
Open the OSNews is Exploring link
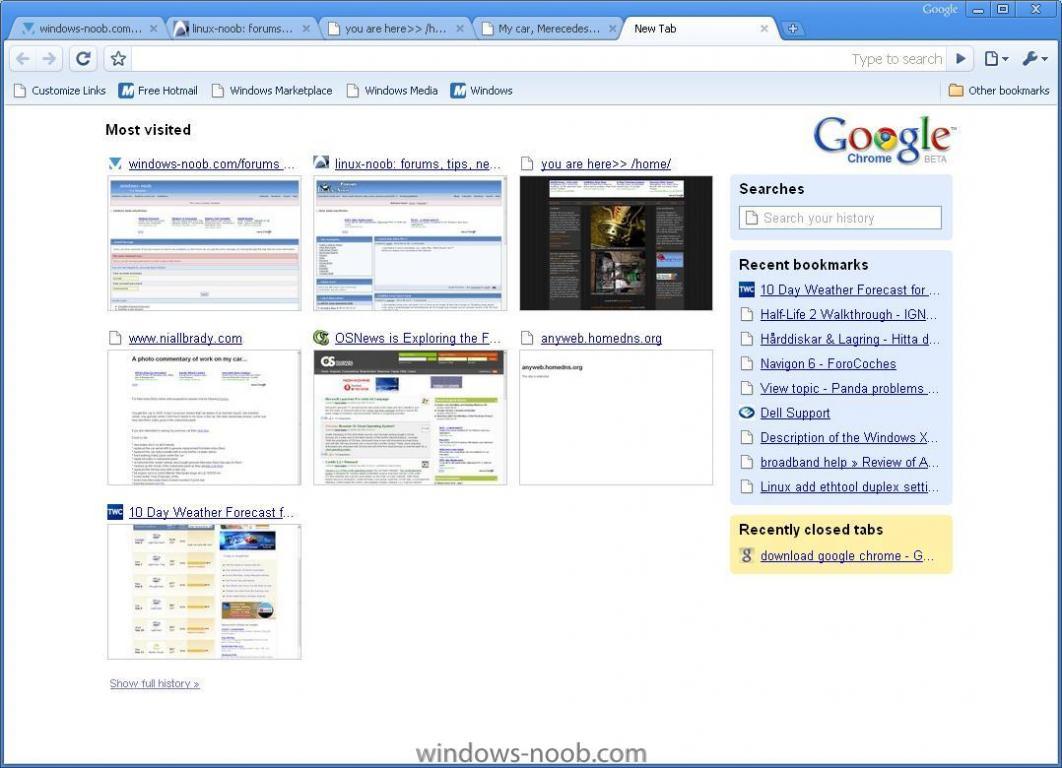[x=418, y=338]
